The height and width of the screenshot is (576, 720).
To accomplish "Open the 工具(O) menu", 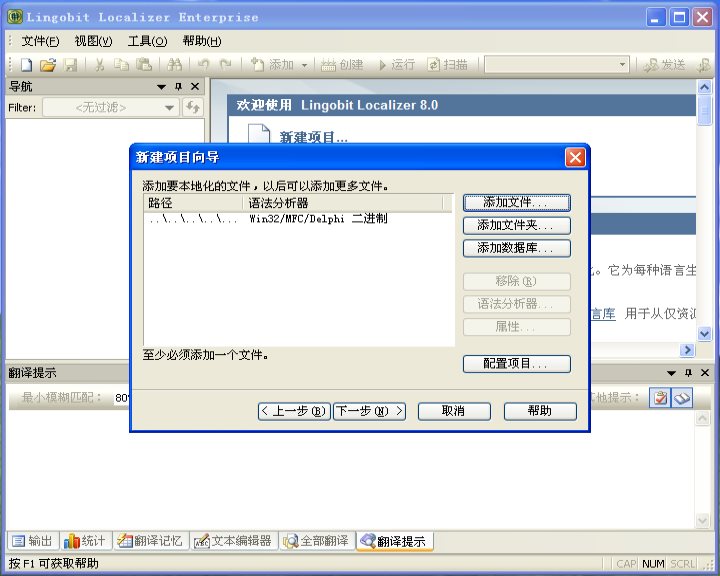I will click(147, 41).
